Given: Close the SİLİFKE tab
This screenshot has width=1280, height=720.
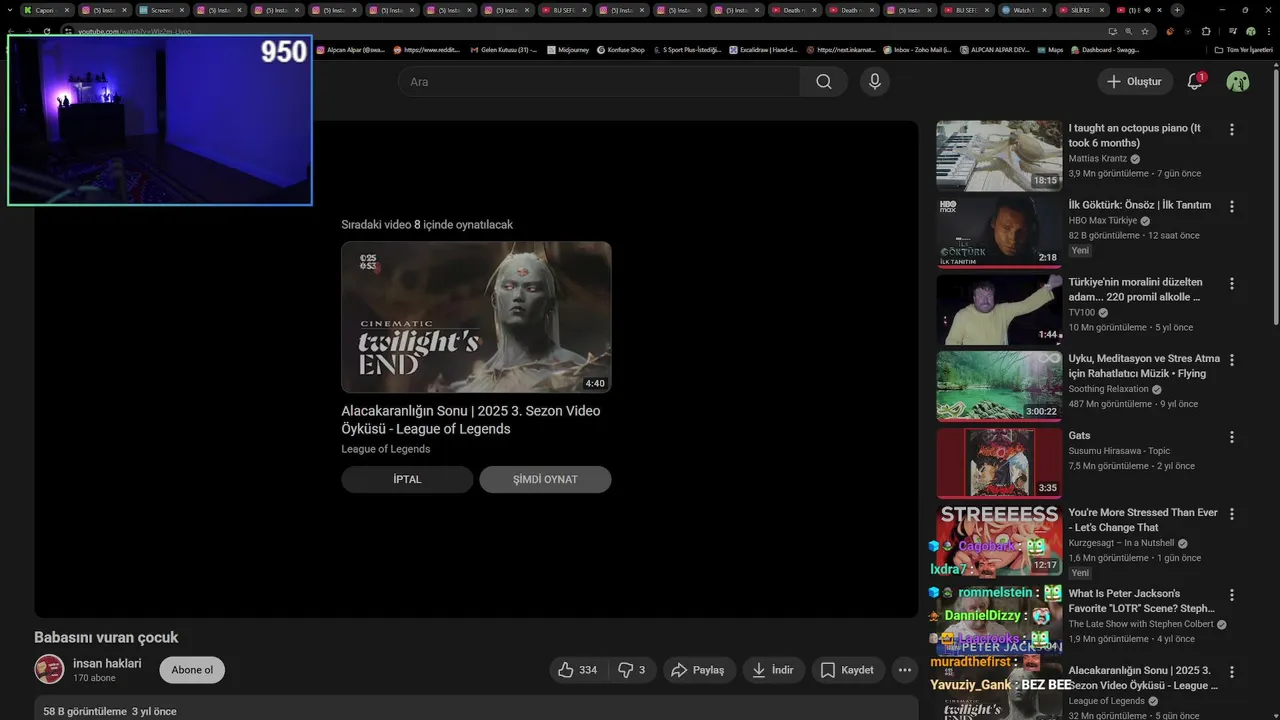Looking at the screenshot, I should (1103, 10).
